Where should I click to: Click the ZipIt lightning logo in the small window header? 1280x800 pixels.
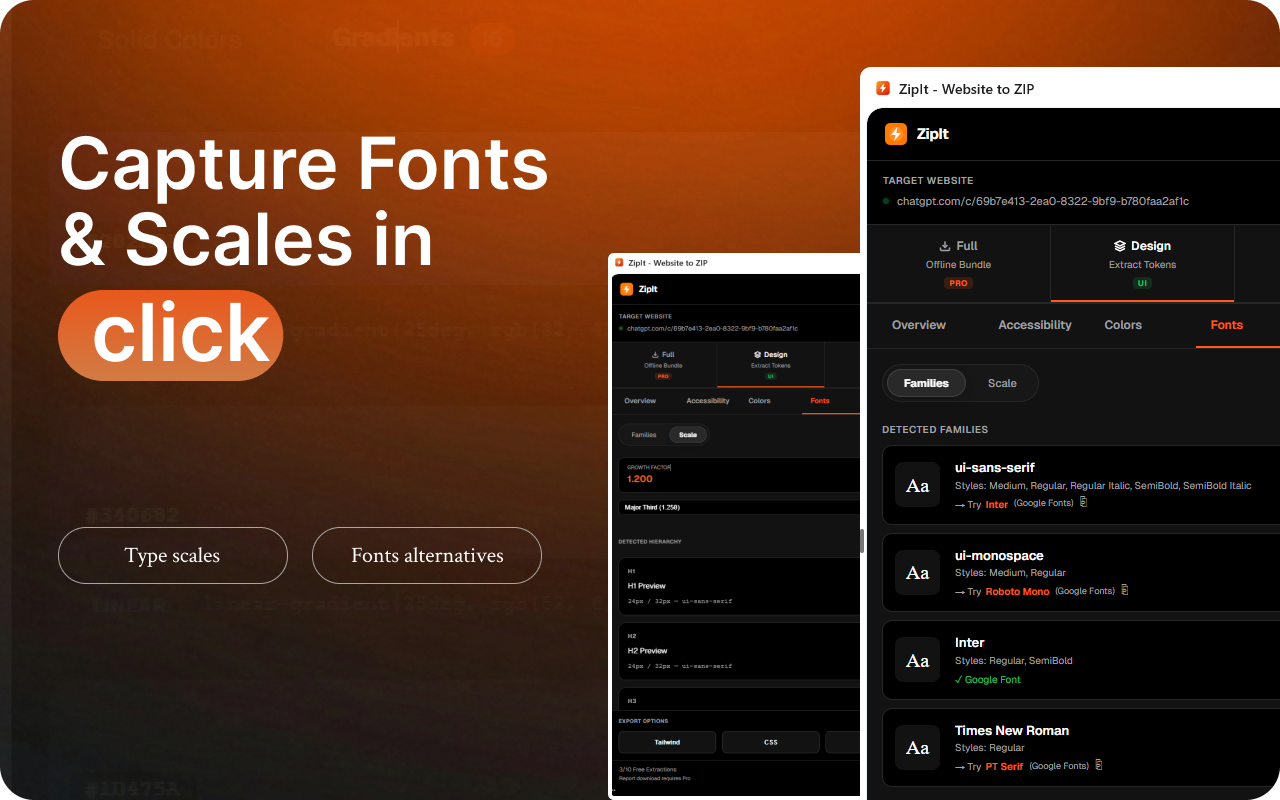(x=626, y=289)
